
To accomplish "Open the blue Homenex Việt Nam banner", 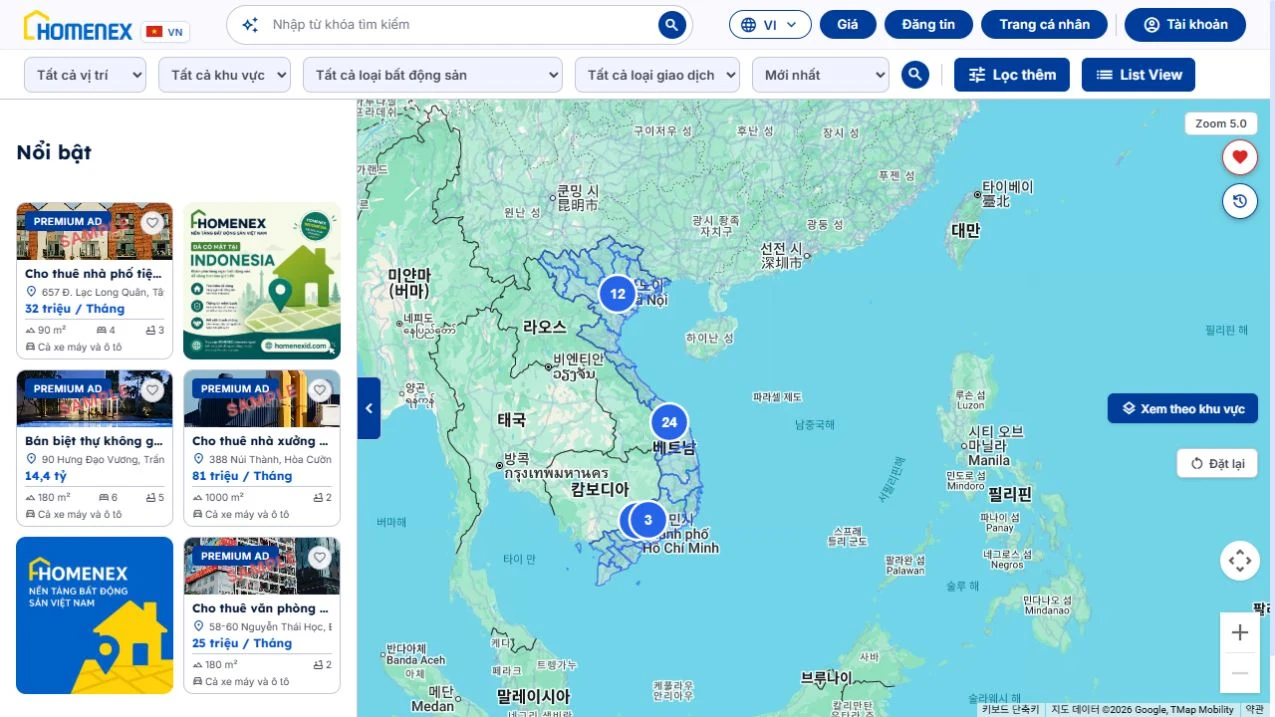I will pyautogui.click(x=95, y=615).
